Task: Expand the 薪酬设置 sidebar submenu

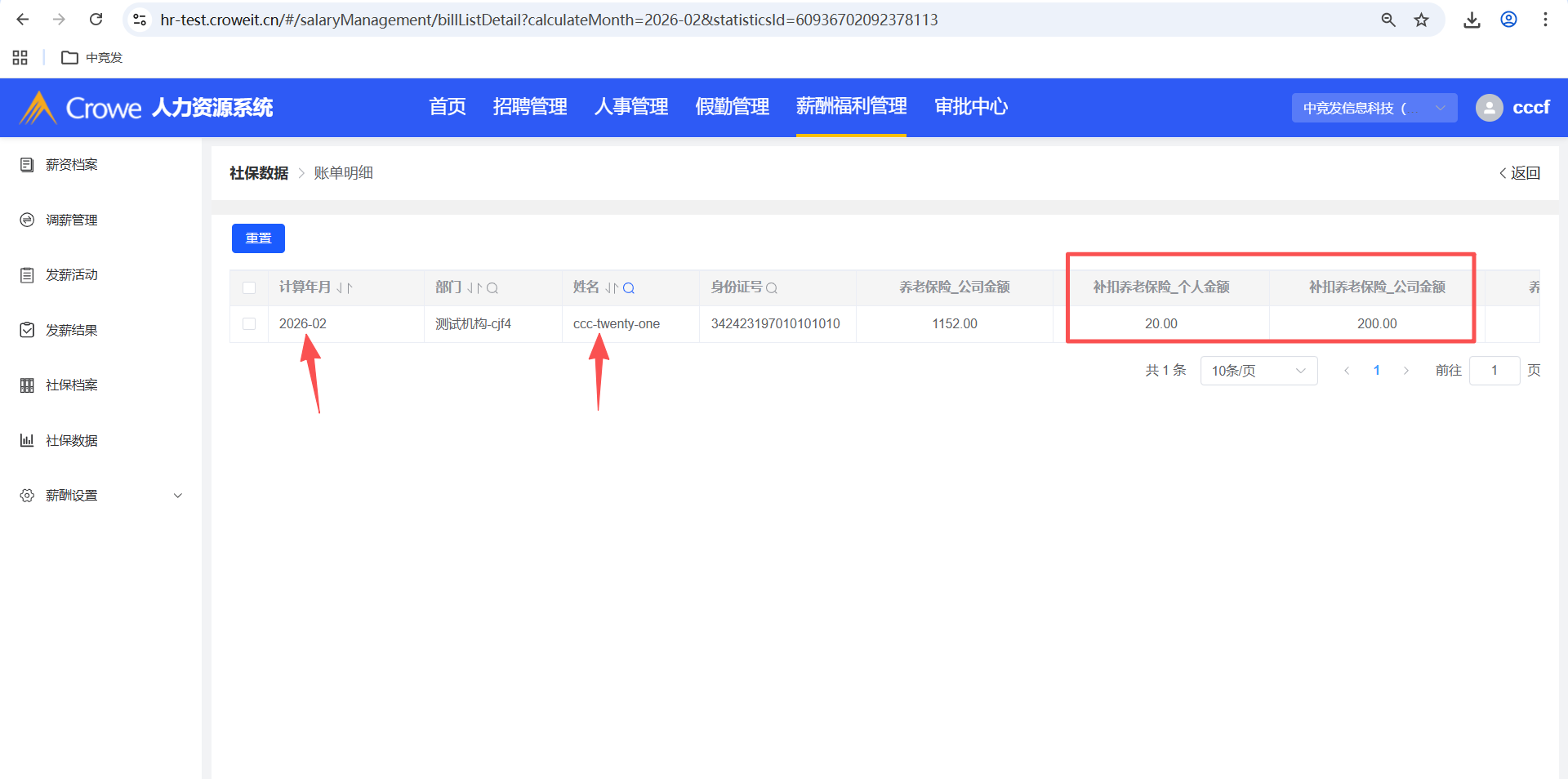Action: [177, 496]
